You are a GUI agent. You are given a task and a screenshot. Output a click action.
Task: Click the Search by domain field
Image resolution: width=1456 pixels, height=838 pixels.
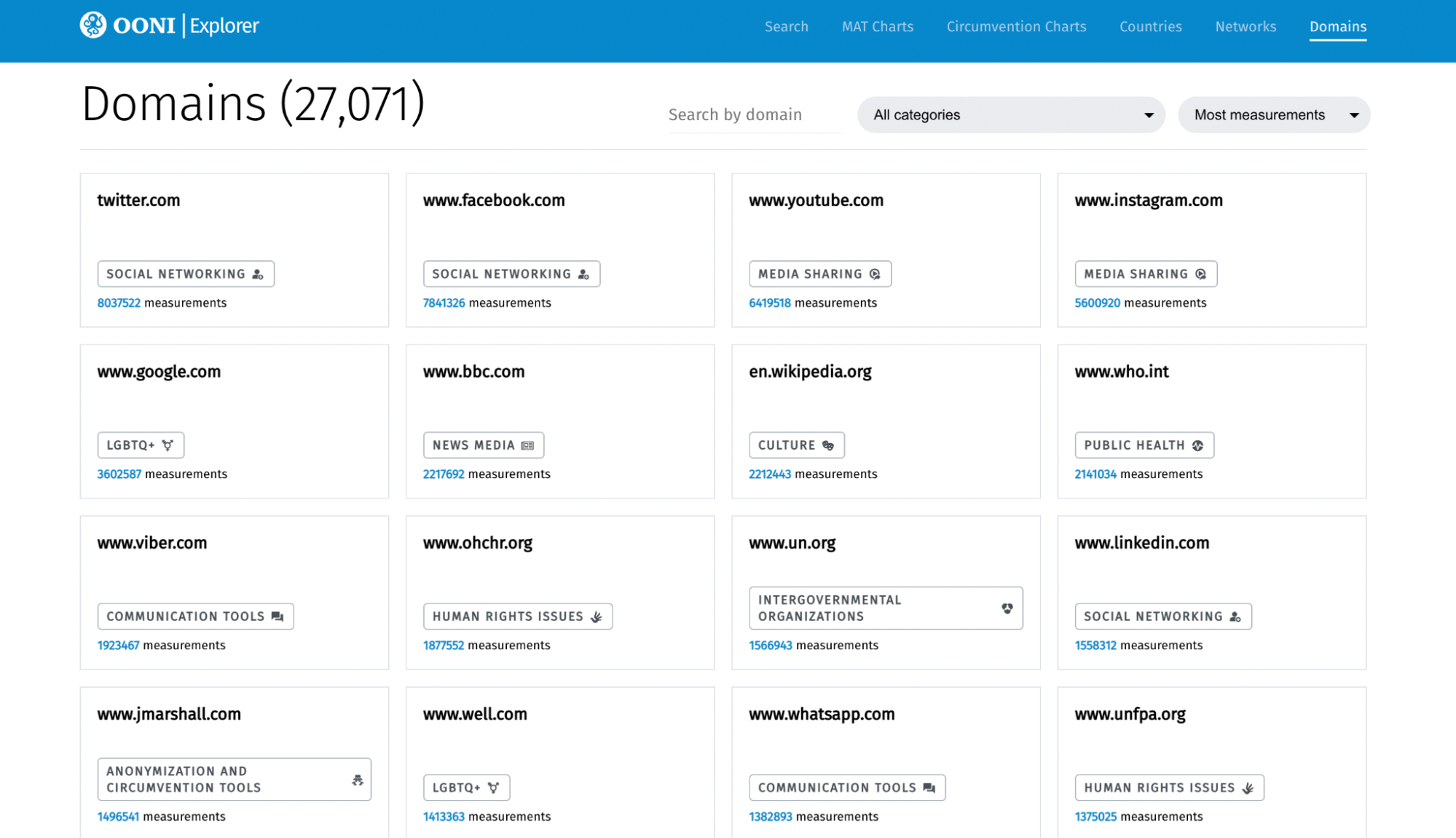point(753,115)
